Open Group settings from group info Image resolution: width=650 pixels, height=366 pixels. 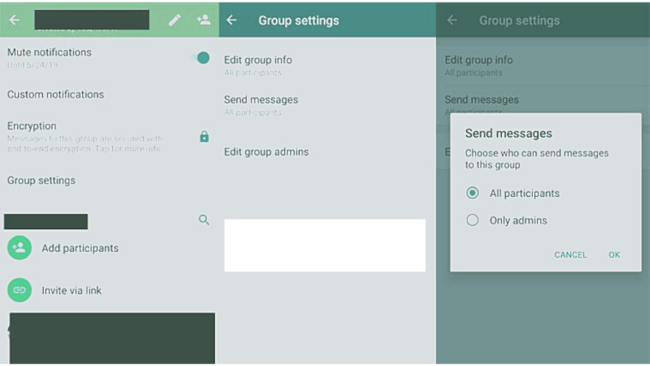(x=41, y=180)
